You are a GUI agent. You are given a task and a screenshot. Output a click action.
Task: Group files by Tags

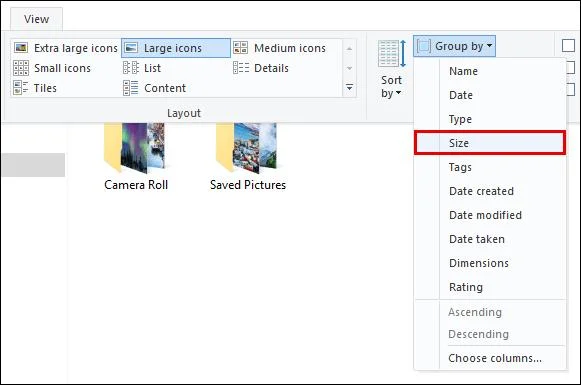coord(490,167)
